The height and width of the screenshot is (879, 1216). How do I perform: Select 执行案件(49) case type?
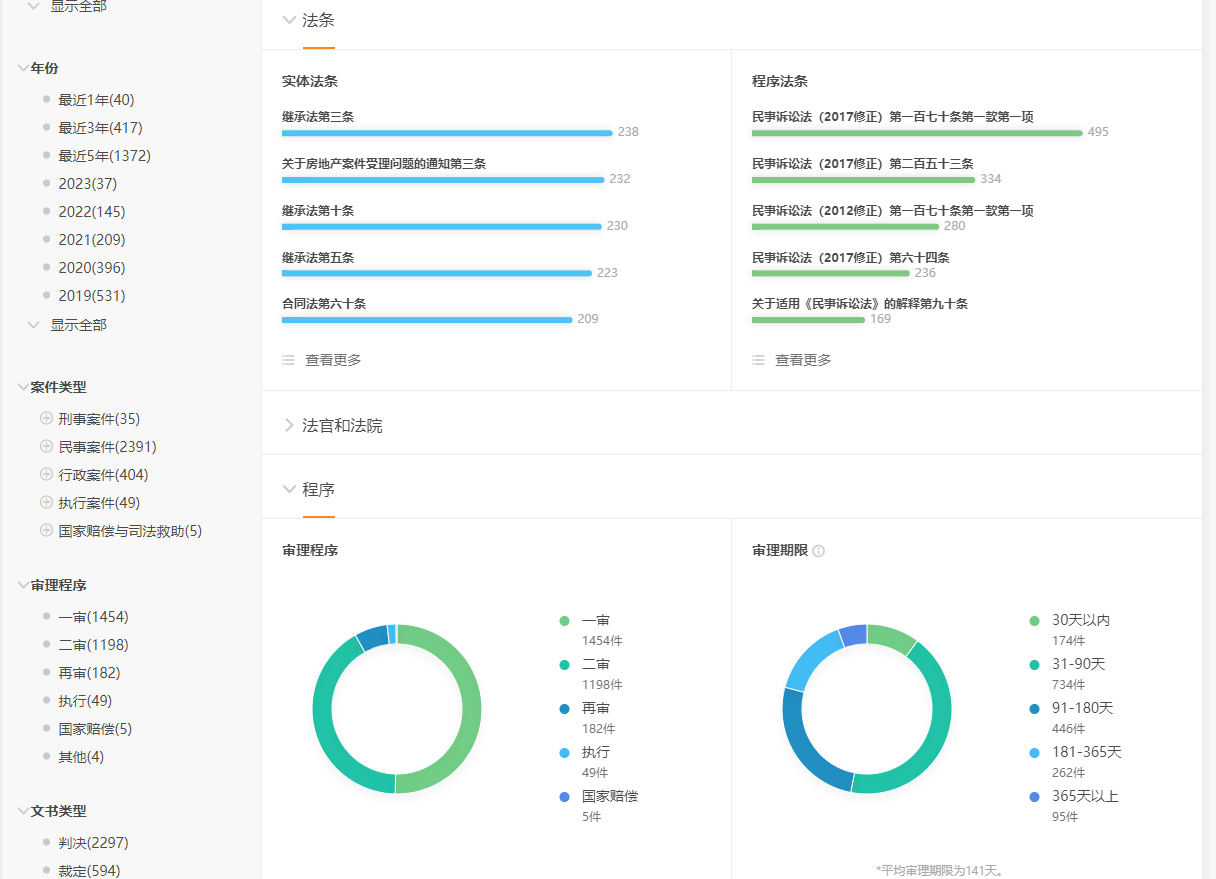pos(99,503)
